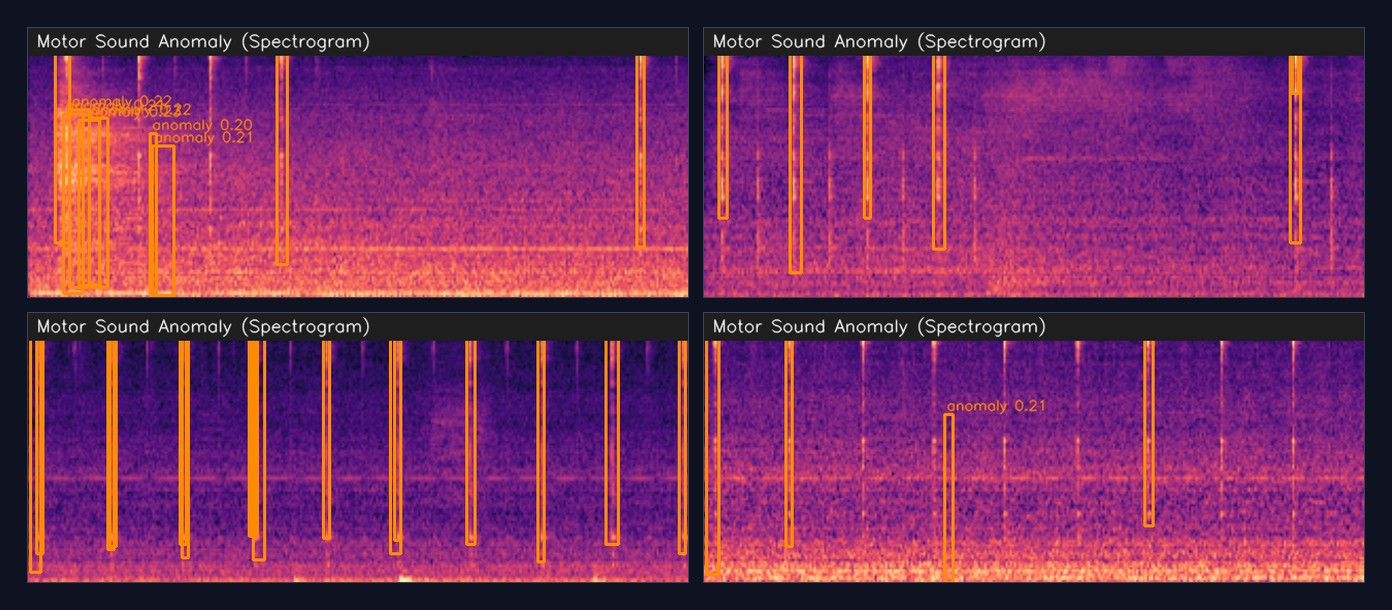This screenshot has width=1392, height=610.
Task: Click the top-left panel's title text
Action: (204, 42)
